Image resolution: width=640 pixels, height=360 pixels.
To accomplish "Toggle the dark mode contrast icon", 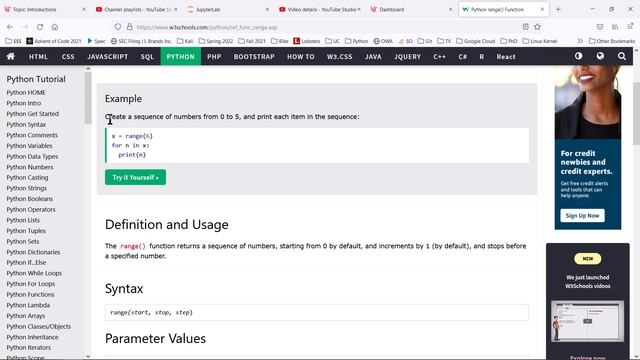I will pos(578,56).
